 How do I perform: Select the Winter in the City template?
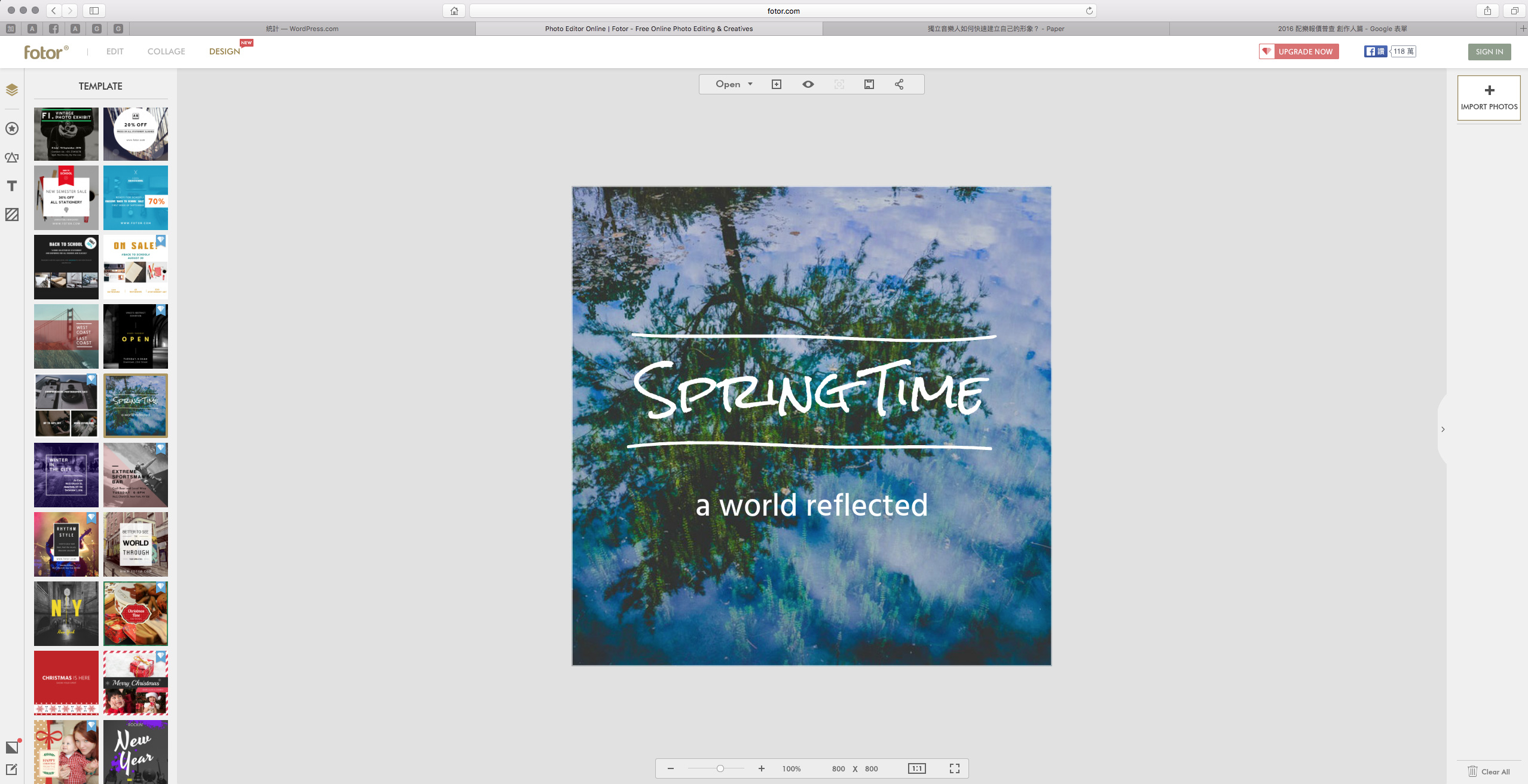[66, 475]
